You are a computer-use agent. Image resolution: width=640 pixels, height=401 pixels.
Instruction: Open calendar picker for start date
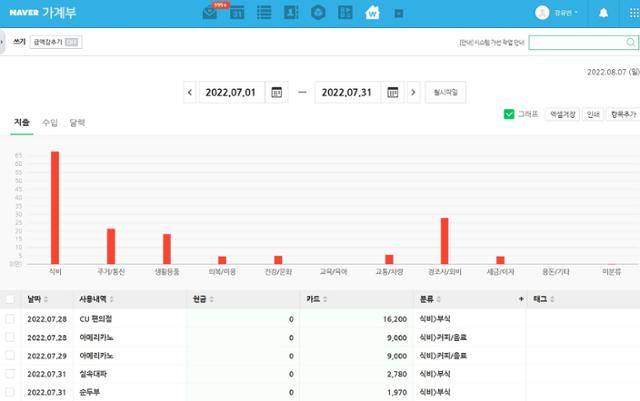277,92
